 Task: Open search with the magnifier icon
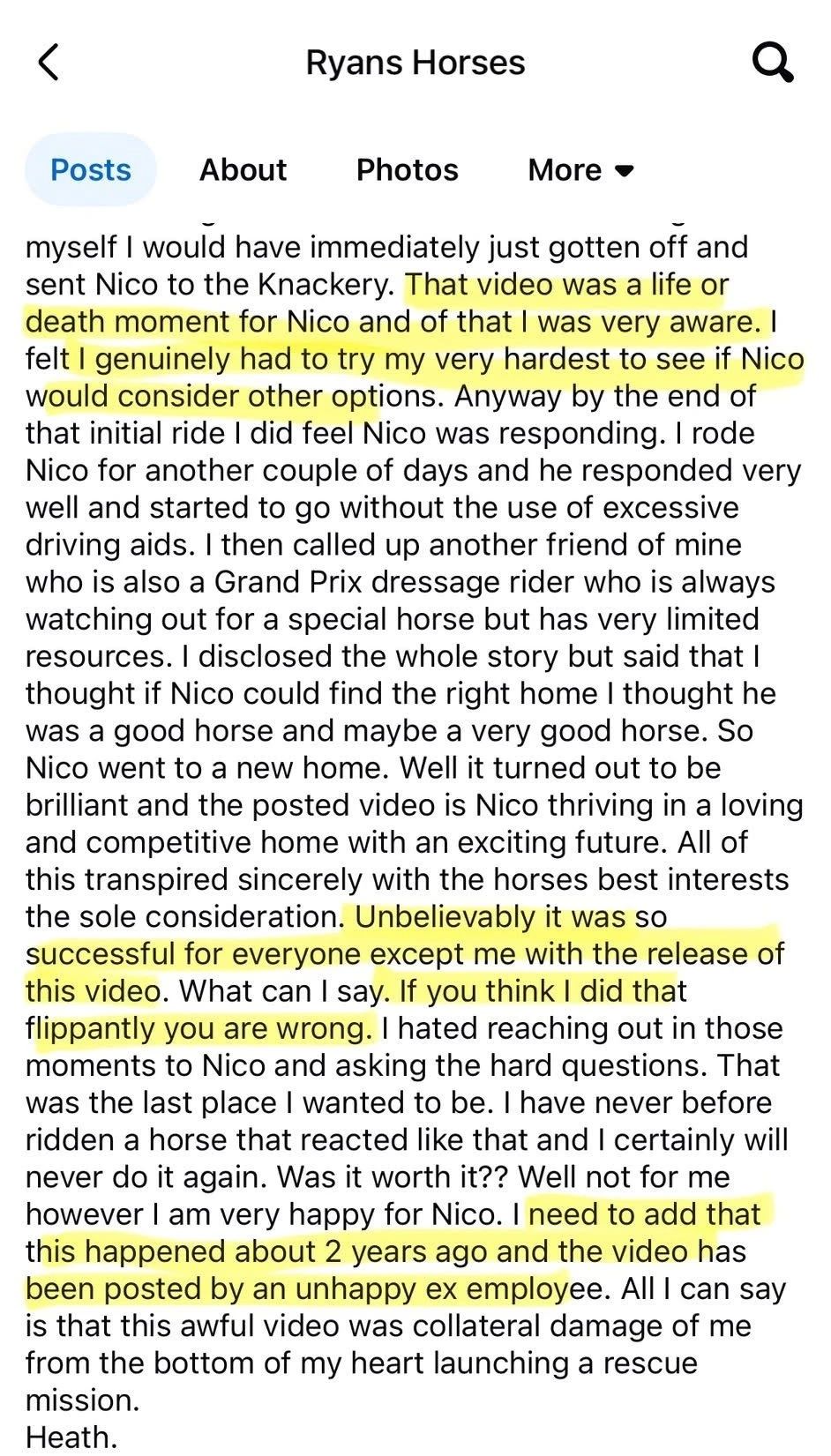coord(773,63)
